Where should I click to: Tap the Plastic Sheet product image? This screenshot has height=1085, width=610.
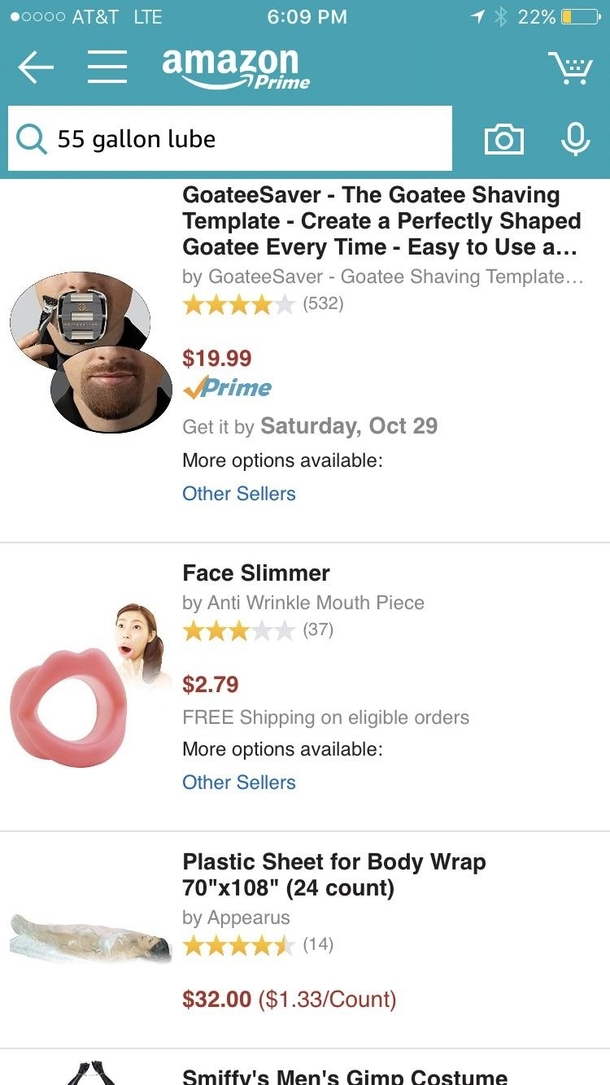point(89,936)
